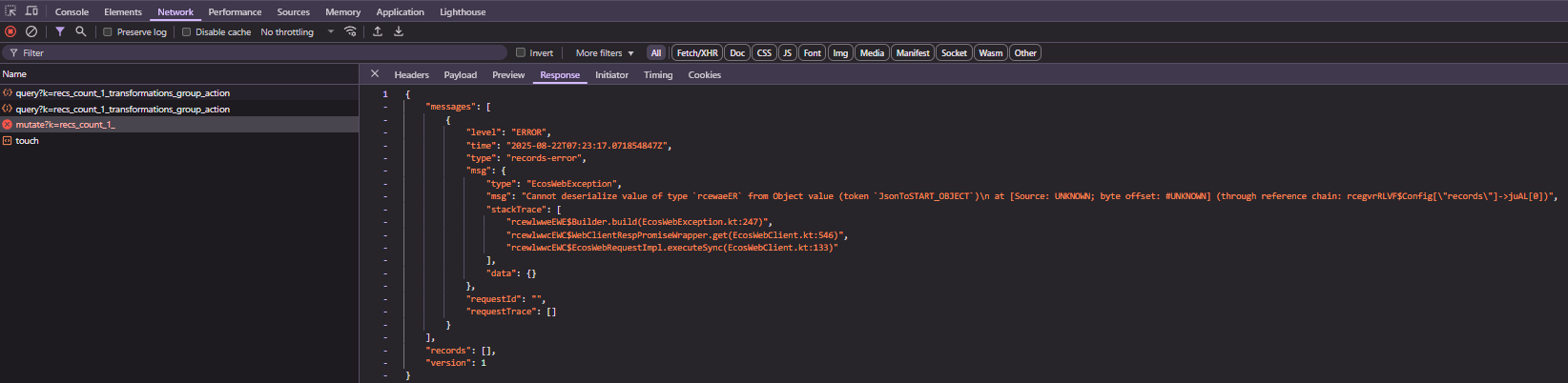Stop recording network log
Image resolution: width=1568 pixels, height=383 pixels.
11,31
